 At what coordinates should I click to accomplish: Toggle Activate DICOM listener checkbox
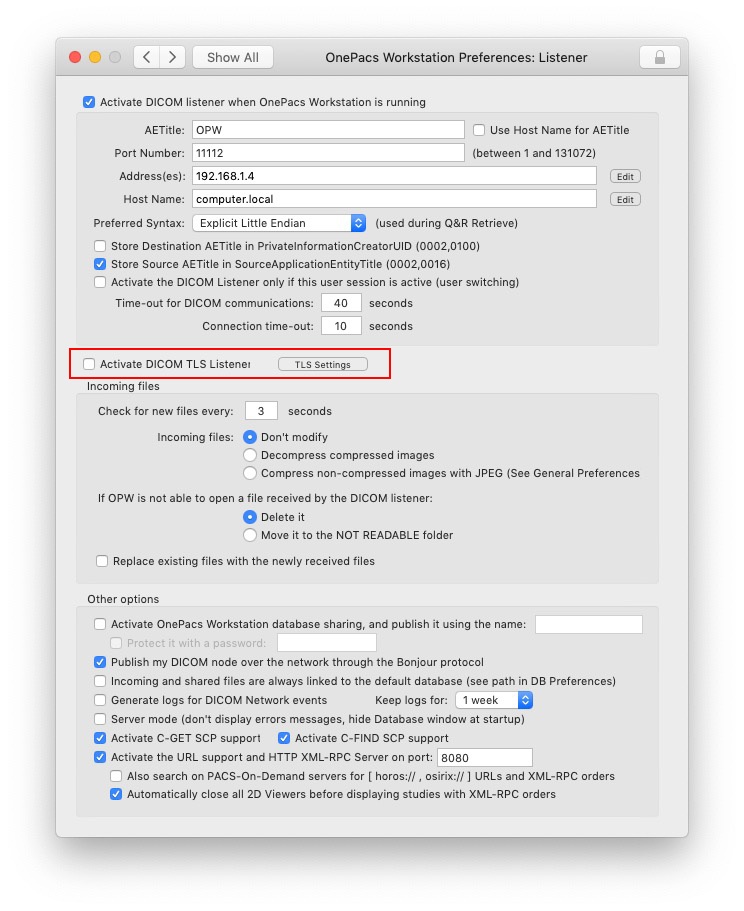(89, 102)
